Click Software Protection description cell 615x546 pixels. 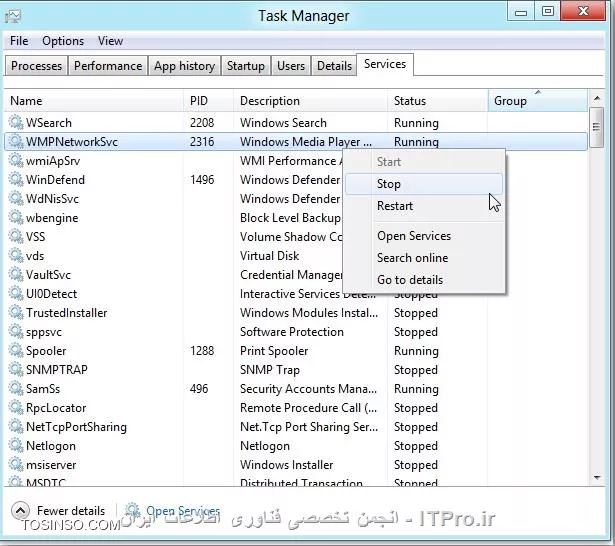point(291,332)
